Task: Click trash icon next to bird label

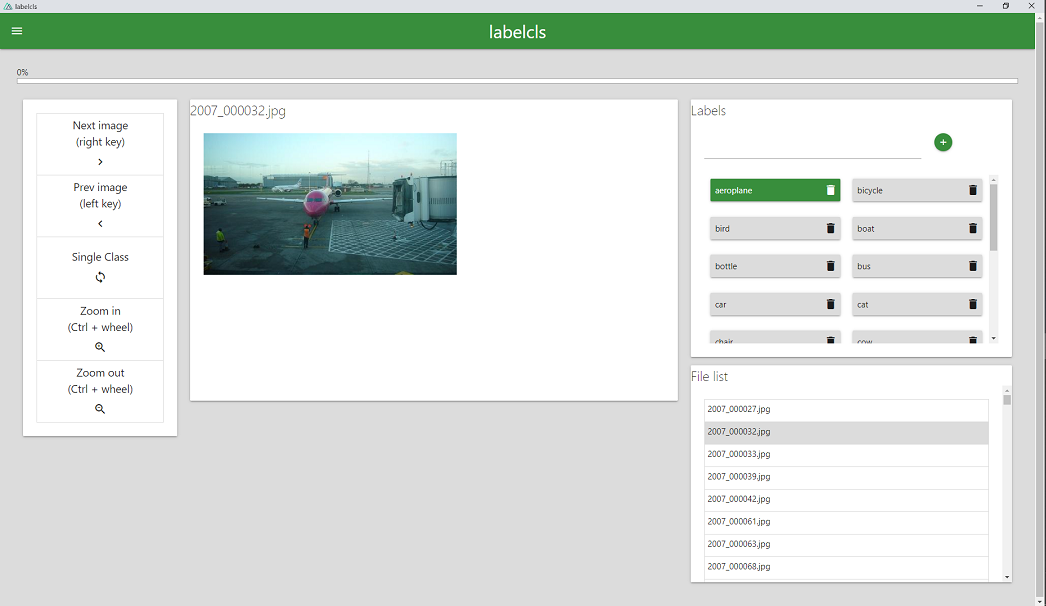Action: click(830, 228)
